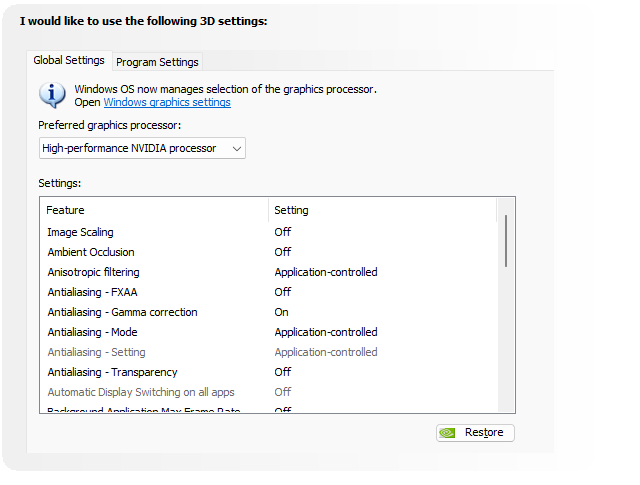Open Antialiasing - Gamma correction On value

(282, 312)
